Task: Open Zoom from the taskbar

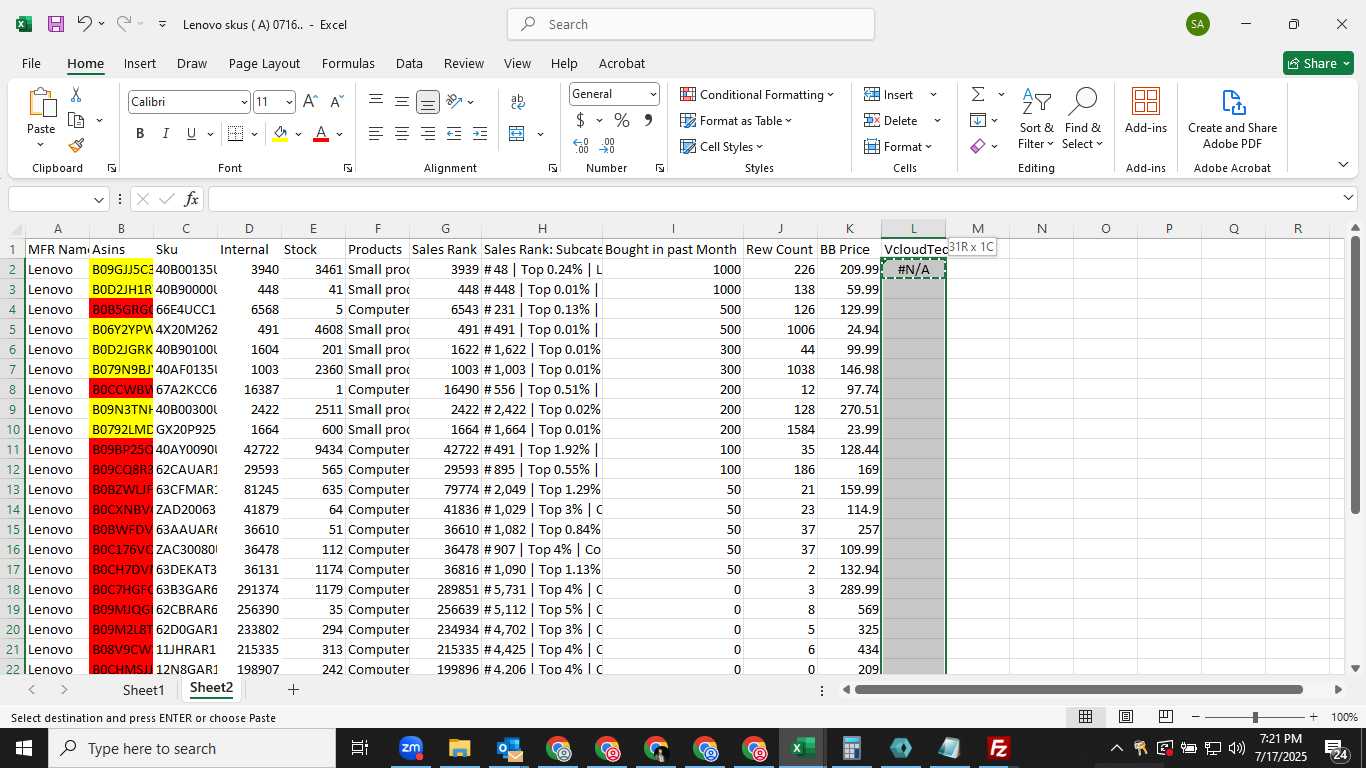Action: 410,748
